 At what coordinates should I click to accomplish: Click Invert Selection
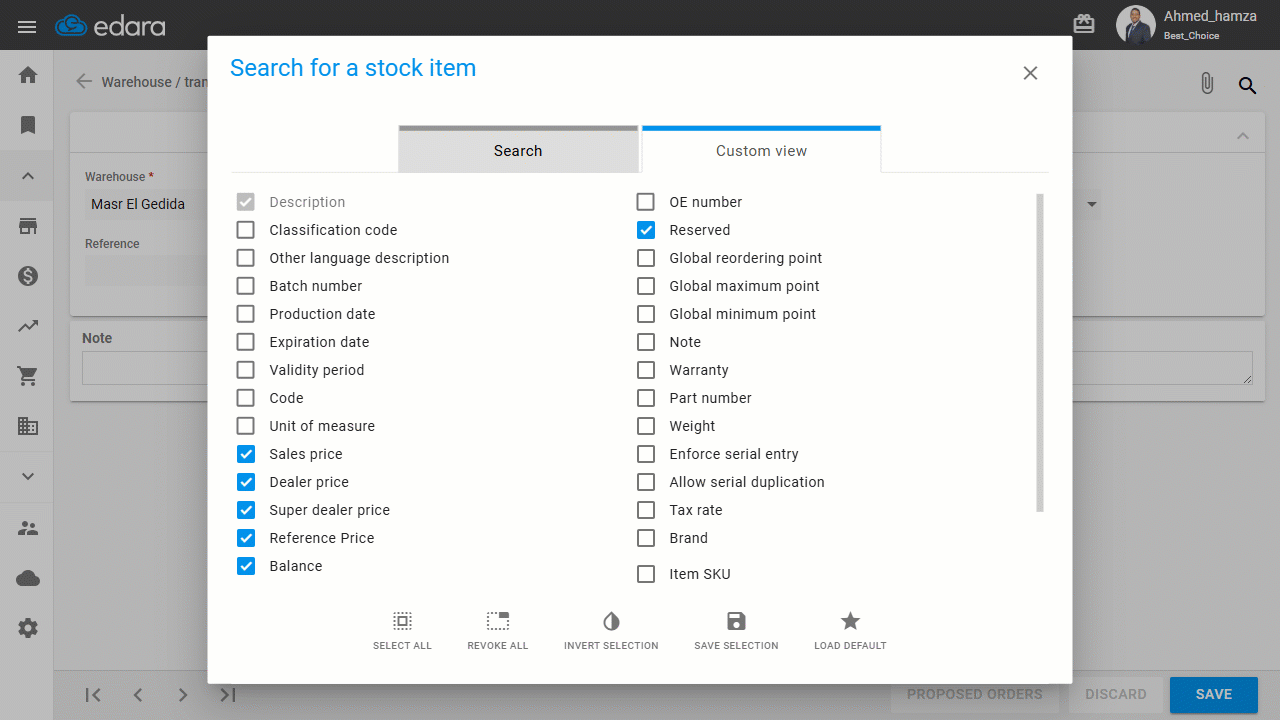(611, 631)
